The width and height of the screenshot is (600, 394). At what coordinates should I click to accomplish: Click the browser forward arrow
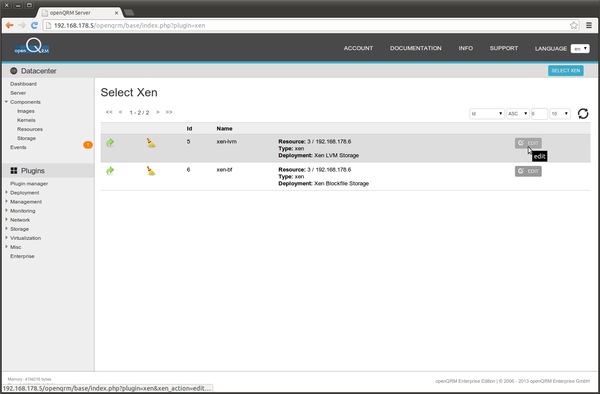[x=22, y=25]
